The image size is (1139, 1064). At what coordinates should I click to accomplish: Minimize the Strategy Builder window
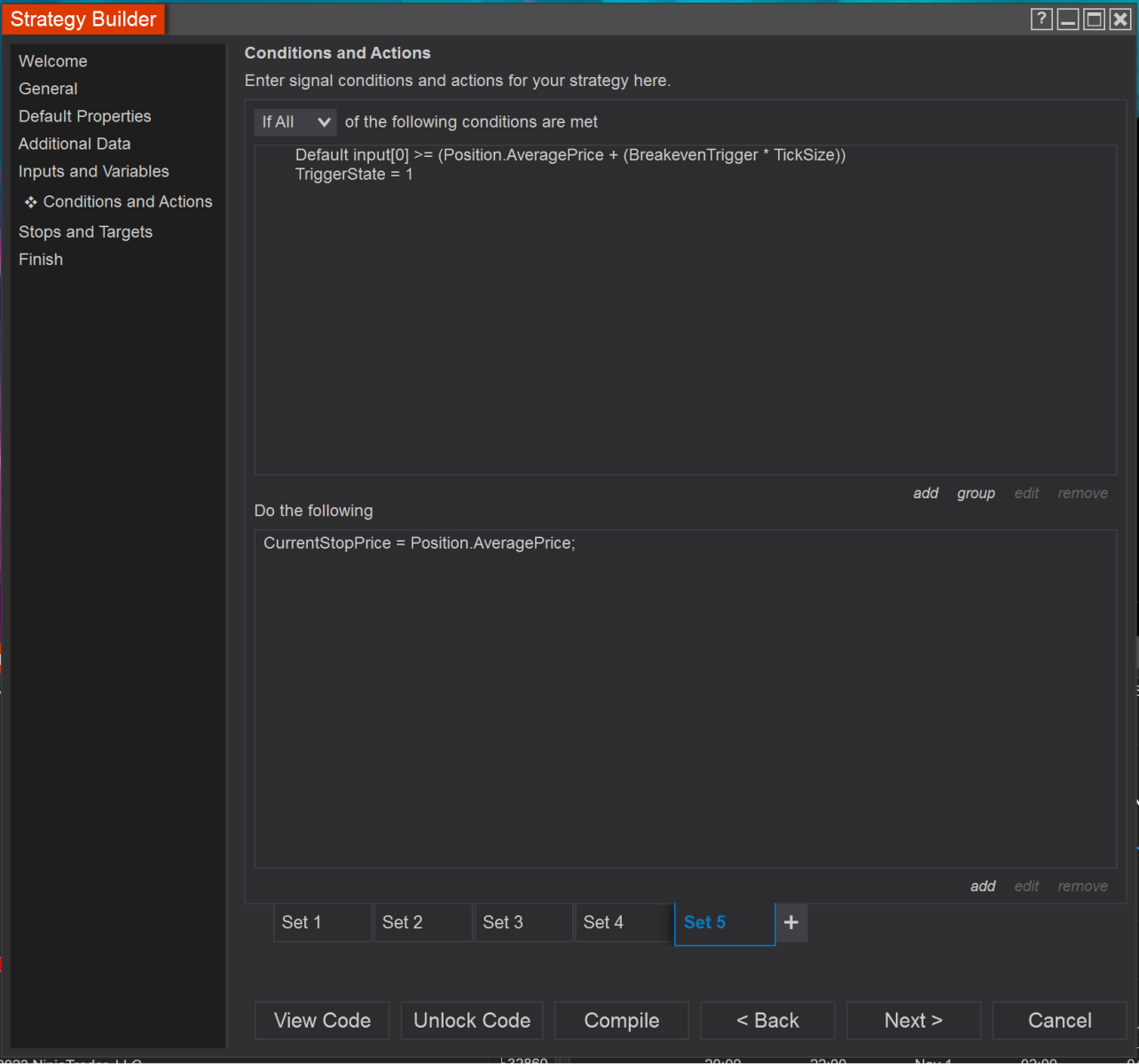(x=1068, y=20)
